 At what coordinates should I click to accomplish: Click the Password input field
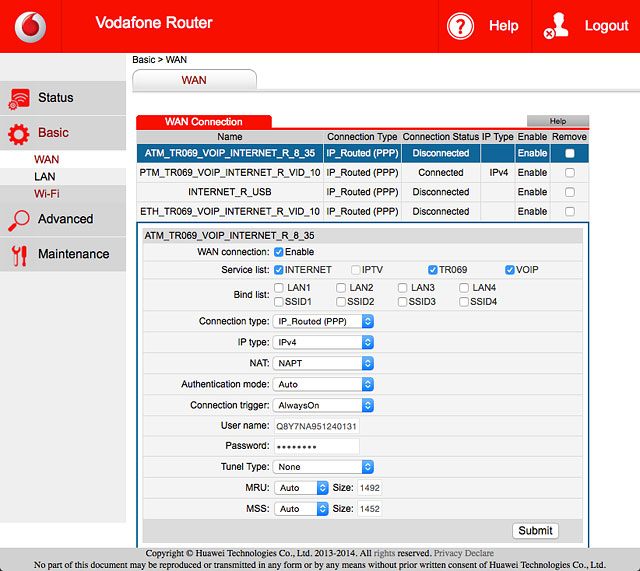click(x=317, y=447)
